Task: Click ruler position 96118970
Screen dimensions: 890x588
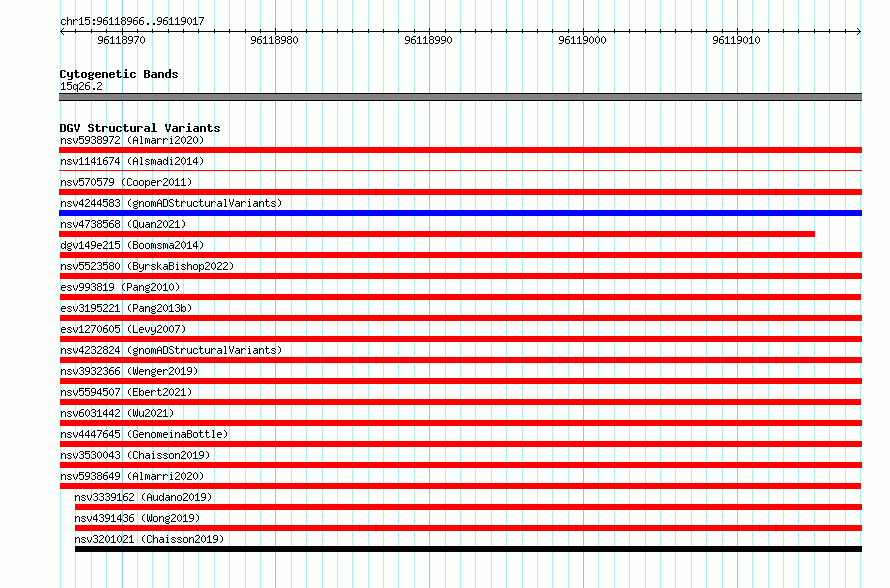Action: click(x=121, y=40)
